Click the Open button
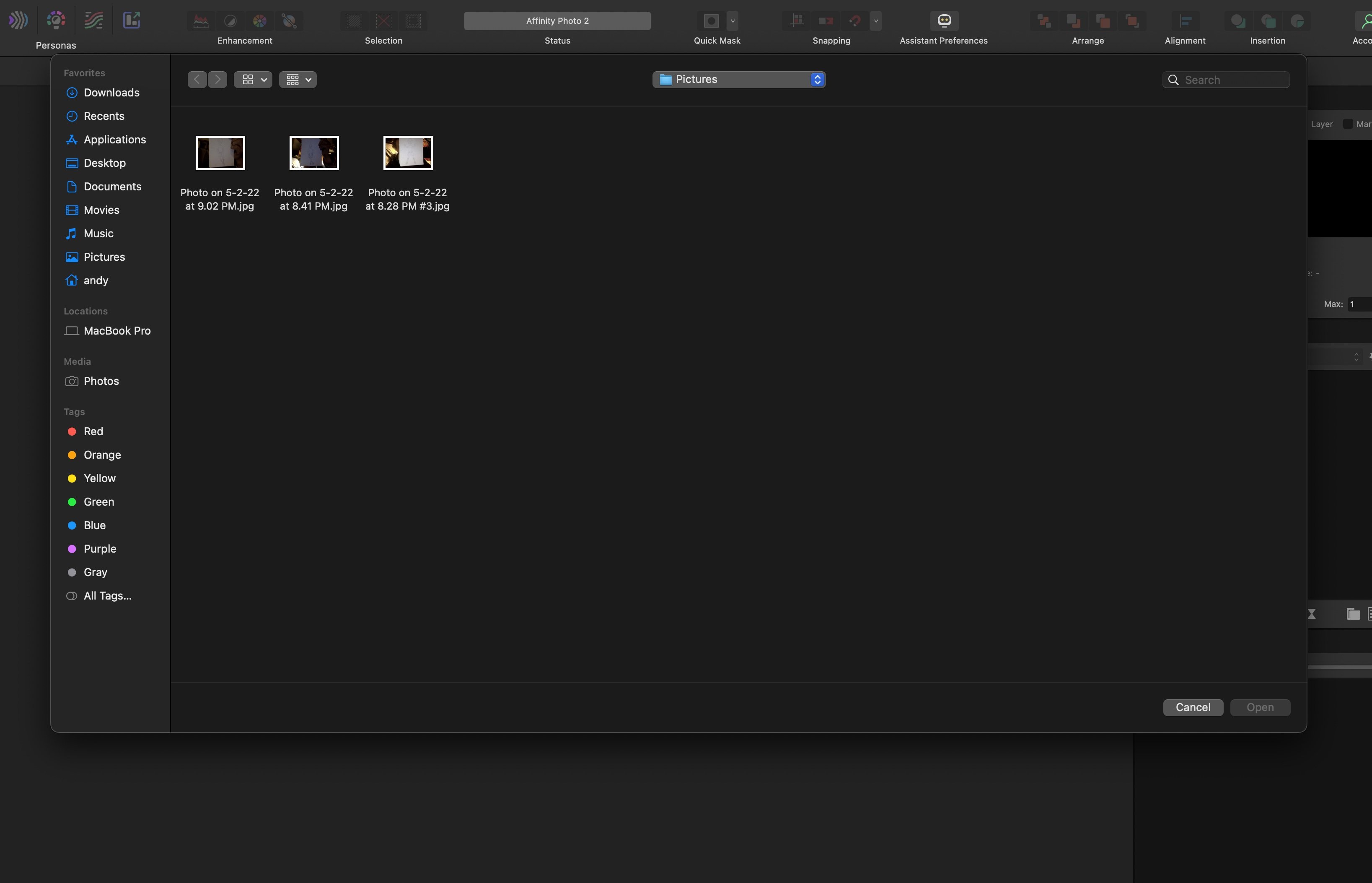 pos(1260,708)
